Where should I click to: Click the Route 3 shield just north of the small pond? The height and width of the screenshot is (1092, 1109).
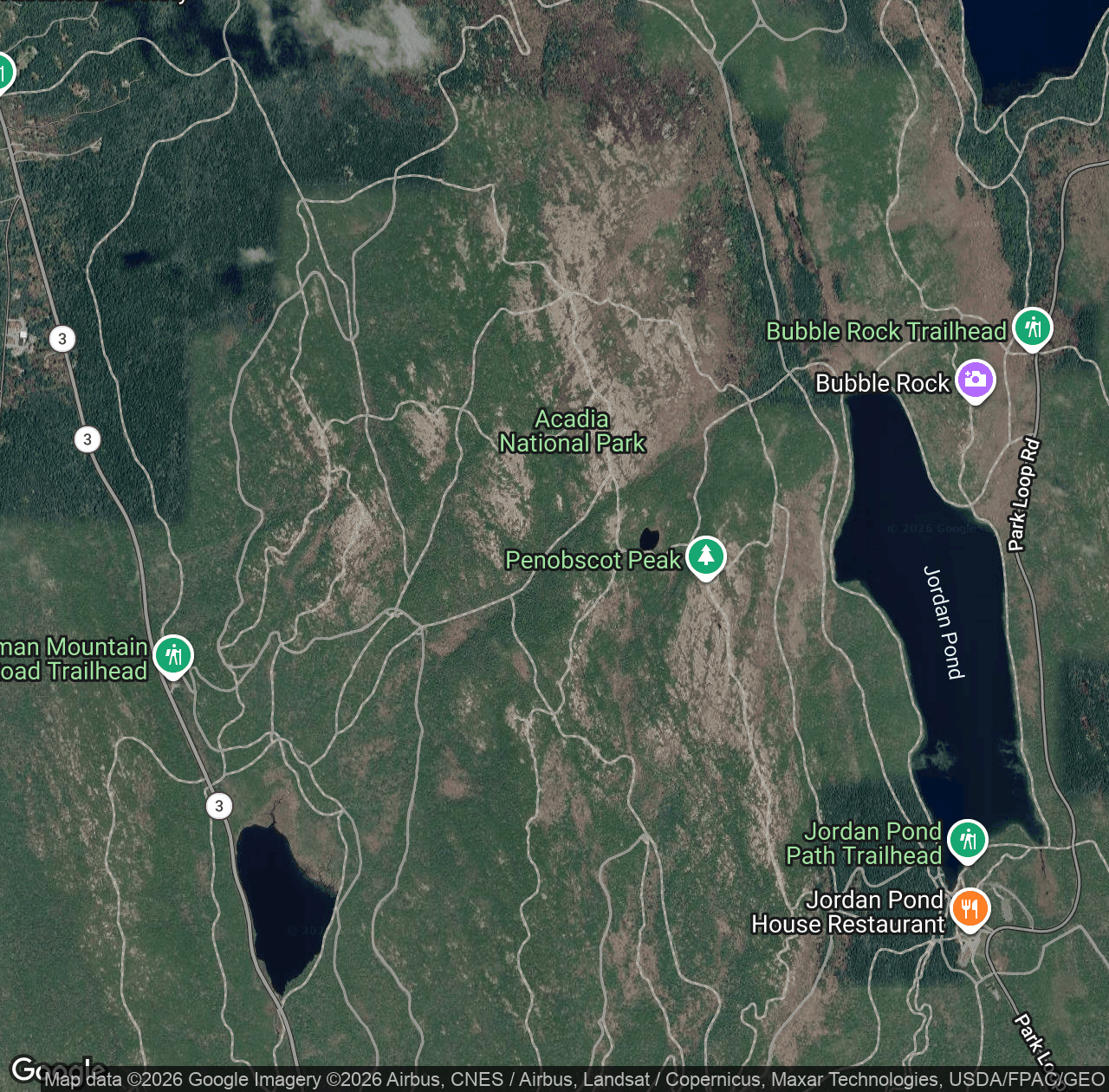pos(219,806)
